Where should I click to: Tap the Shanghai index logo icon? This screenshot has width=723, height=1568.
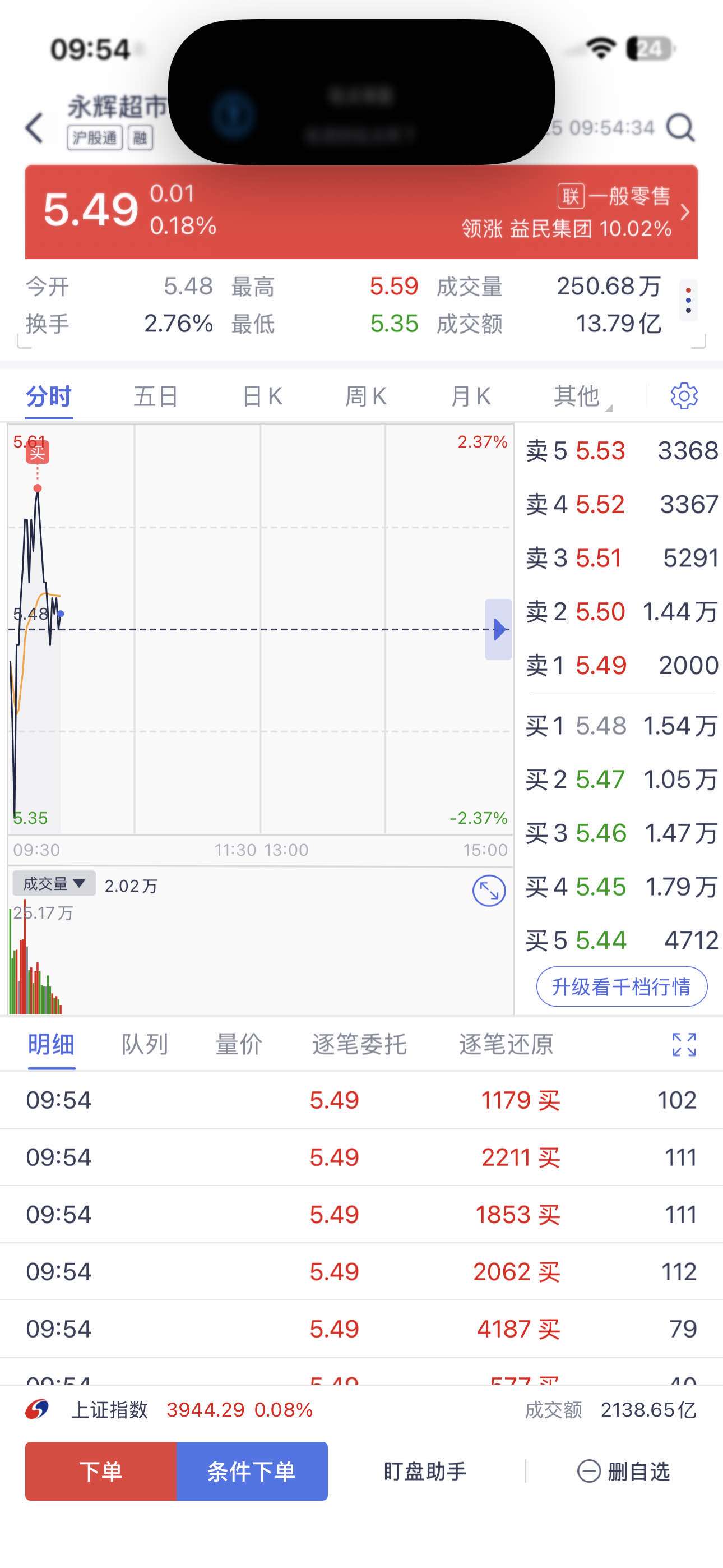(x=37, y=1409)
